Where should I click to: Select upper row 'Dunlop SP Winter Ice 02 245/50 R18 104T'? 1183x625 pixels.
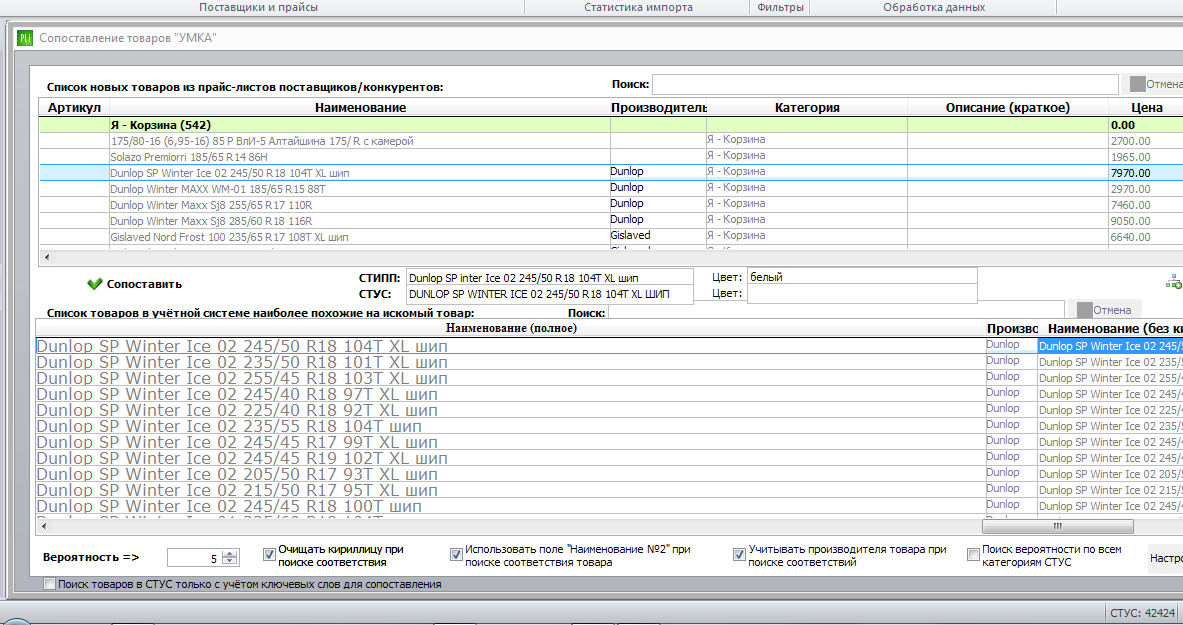[611, 173]
